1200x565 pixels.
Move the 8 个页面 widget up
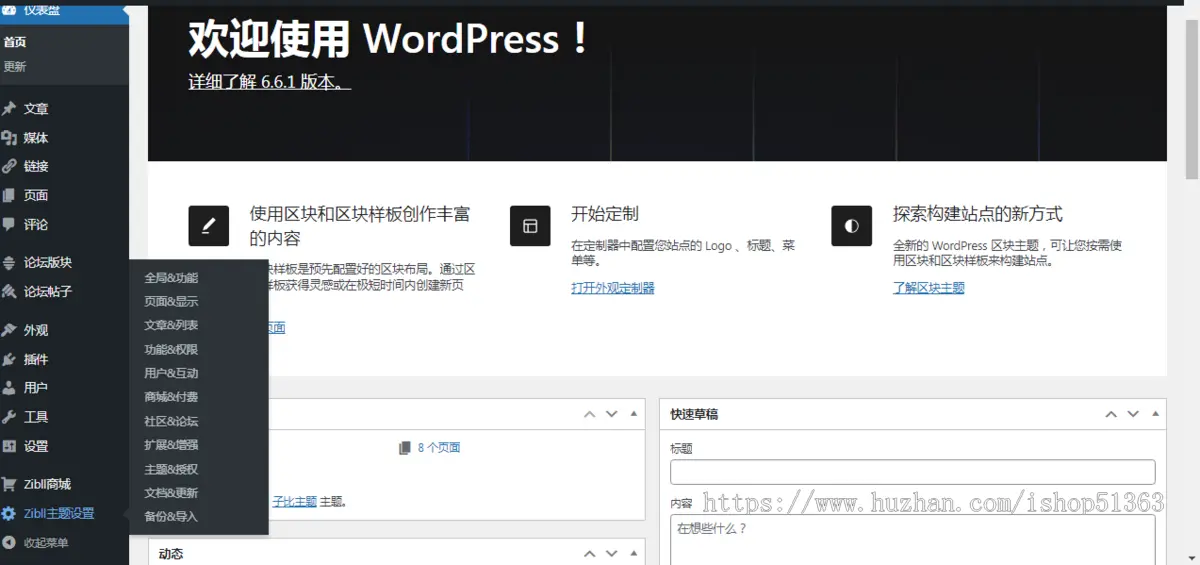coord(590,414)
